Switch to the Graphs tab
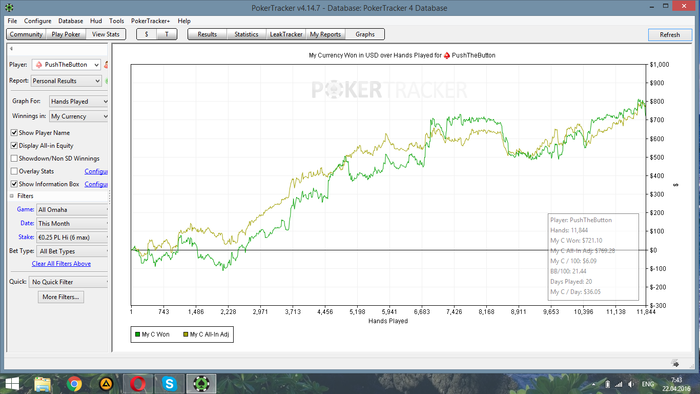Screen dimensions: 700x394 pos(365,34)
